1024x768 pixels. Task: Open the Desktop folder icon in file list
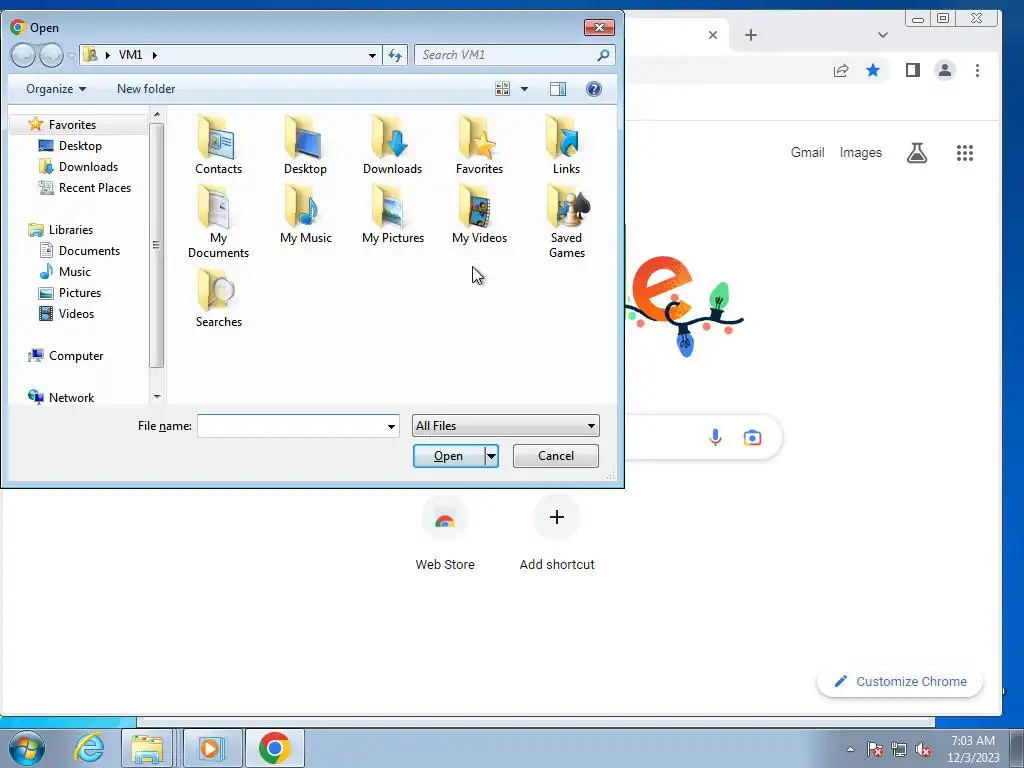coord(305,144)
